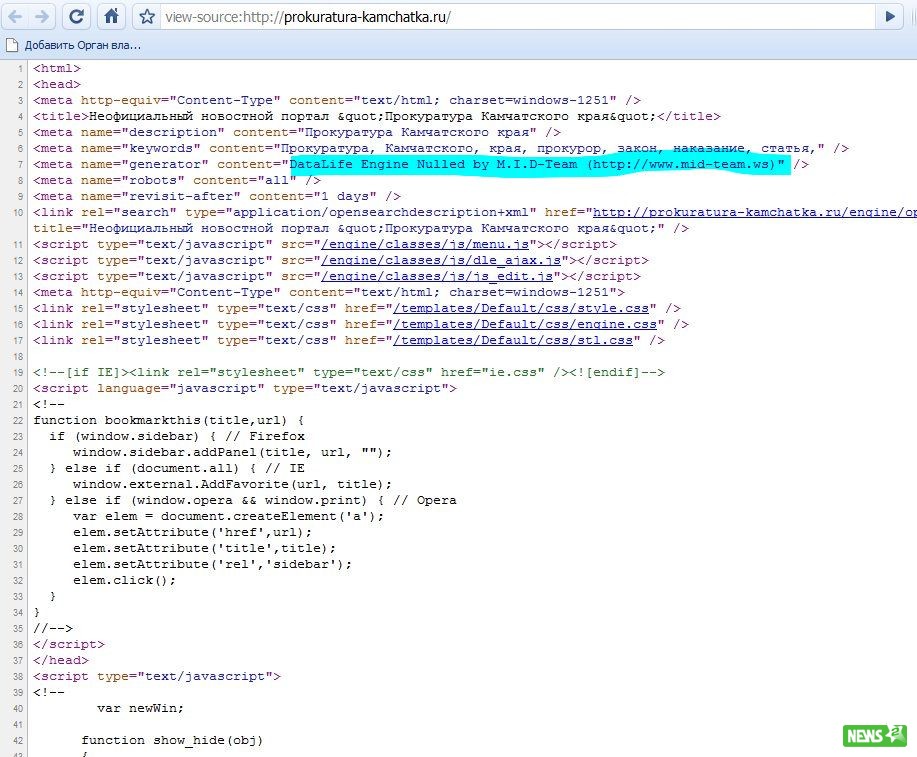Click the '<script language="javascript"' line
917x757 pixels.
244,388
